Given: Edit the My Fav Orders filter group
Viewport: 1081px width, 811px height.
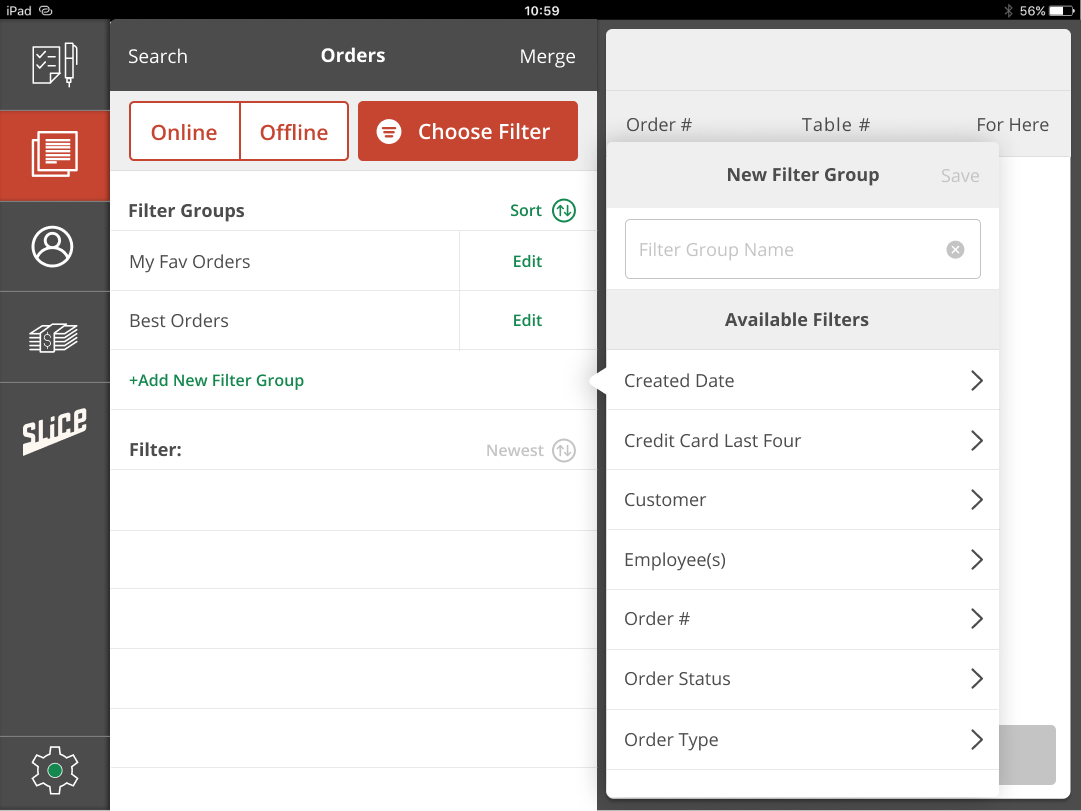Looking at the screenshot, I should click(x=527, y=261).
